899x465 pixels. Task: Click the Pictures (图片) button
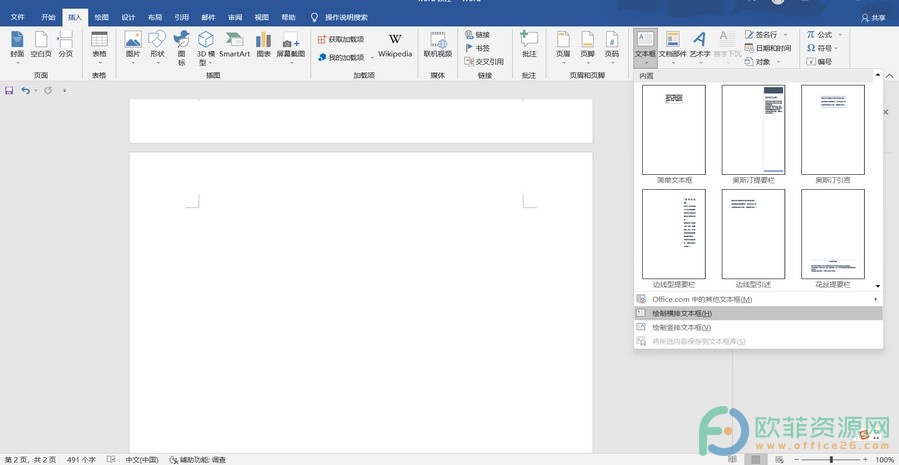tap(133, 47)
